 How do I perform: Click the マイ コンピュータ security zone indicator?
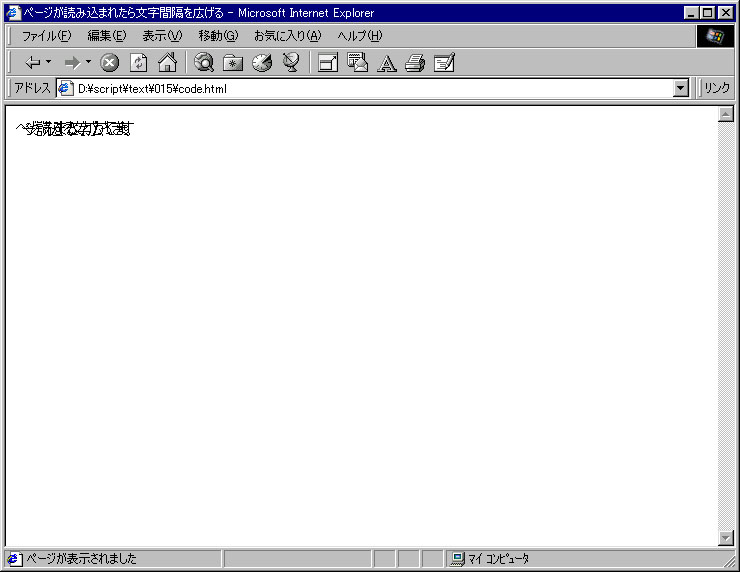coord(498,559)
